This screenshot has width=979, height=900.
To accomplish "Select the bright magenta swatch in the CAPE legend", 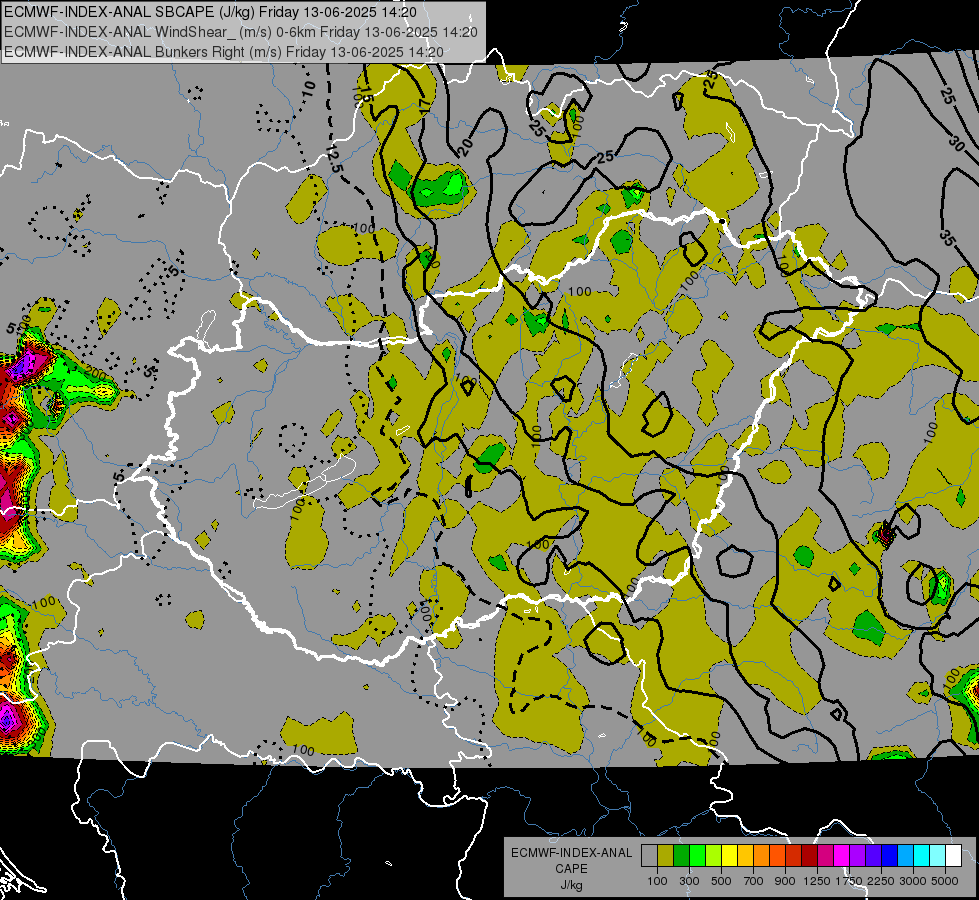I will pyautogui.click(x=842, y=856).
